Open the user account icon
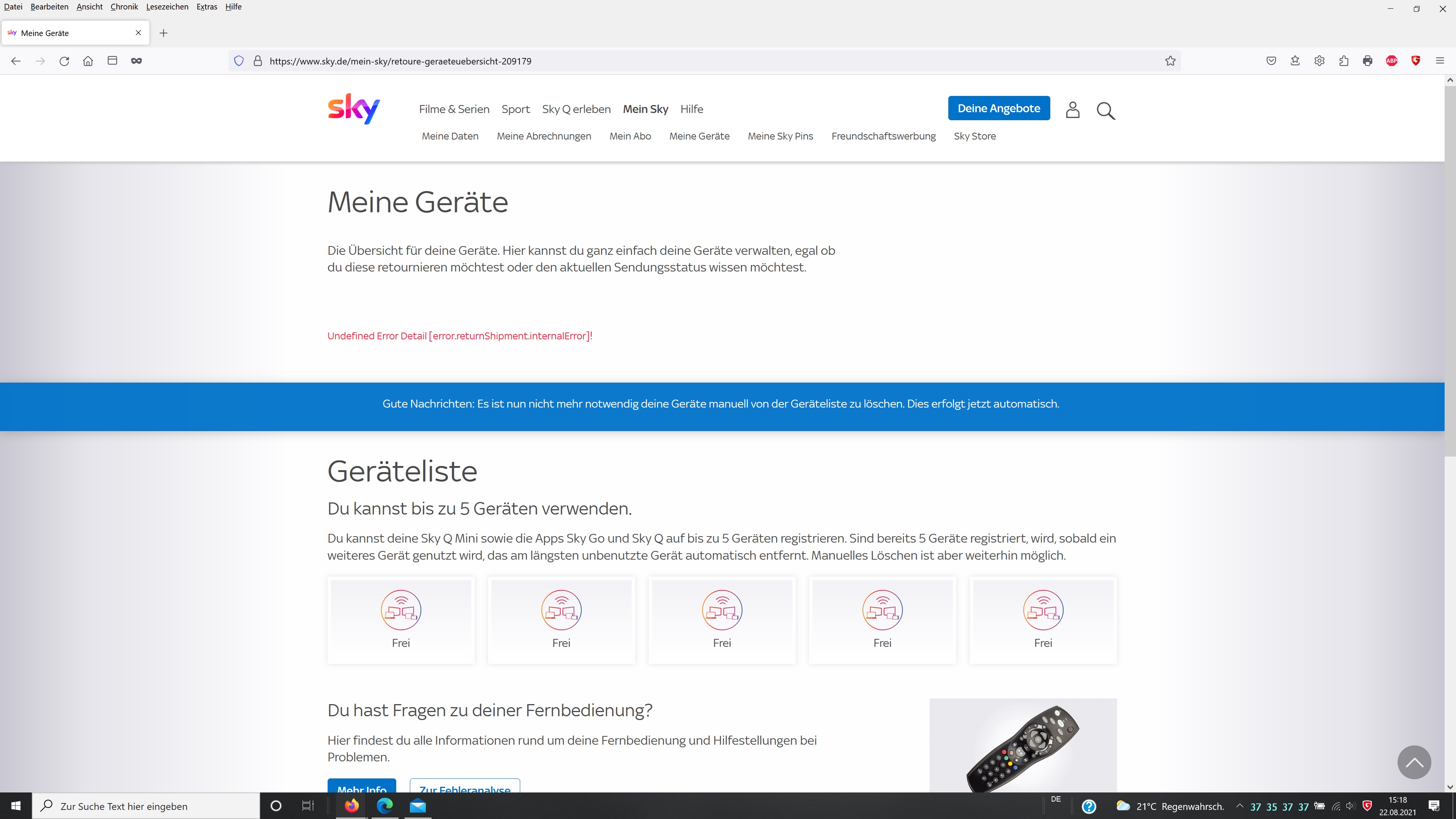 [1072, 110]
